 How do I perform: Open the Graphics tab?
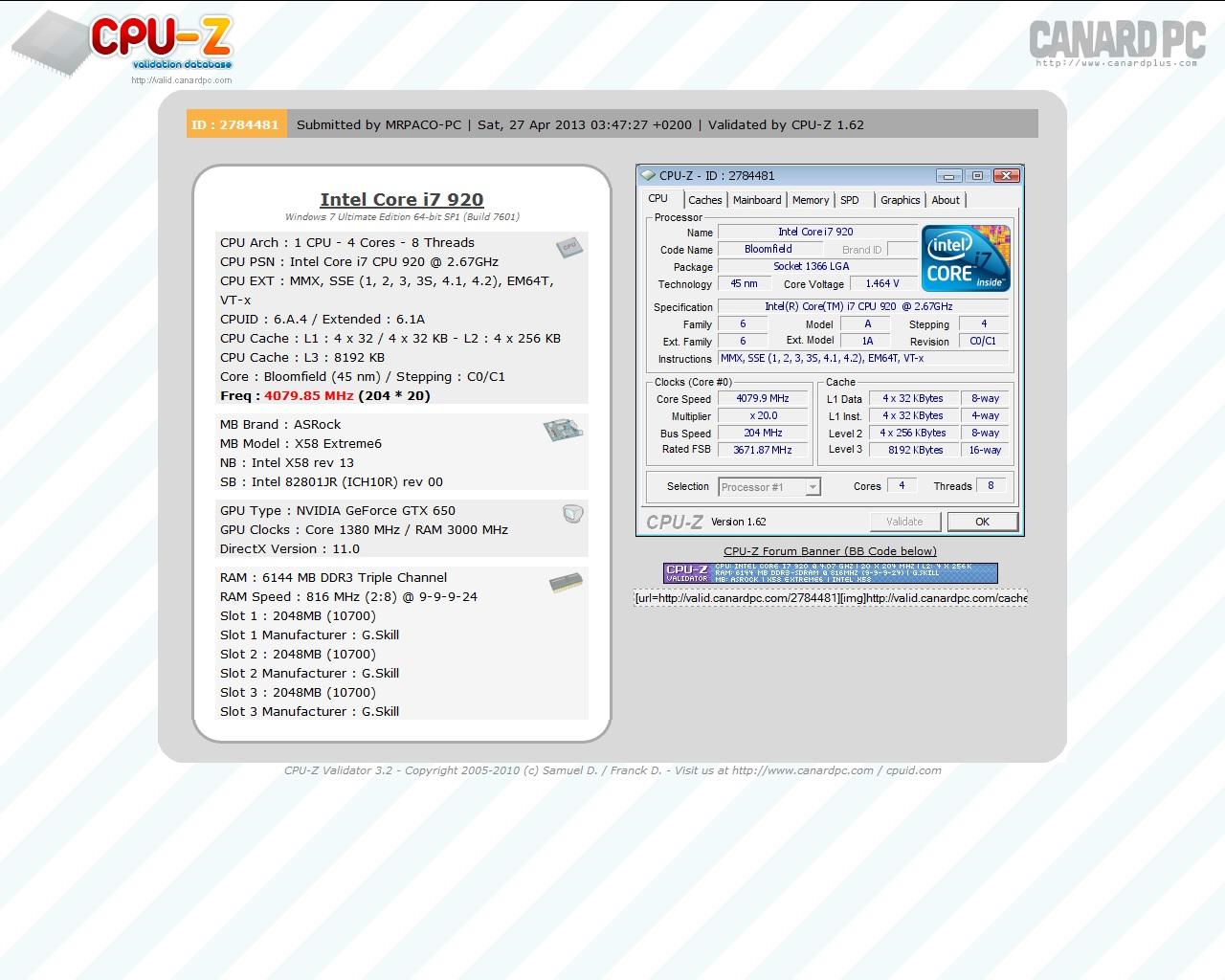901,200
